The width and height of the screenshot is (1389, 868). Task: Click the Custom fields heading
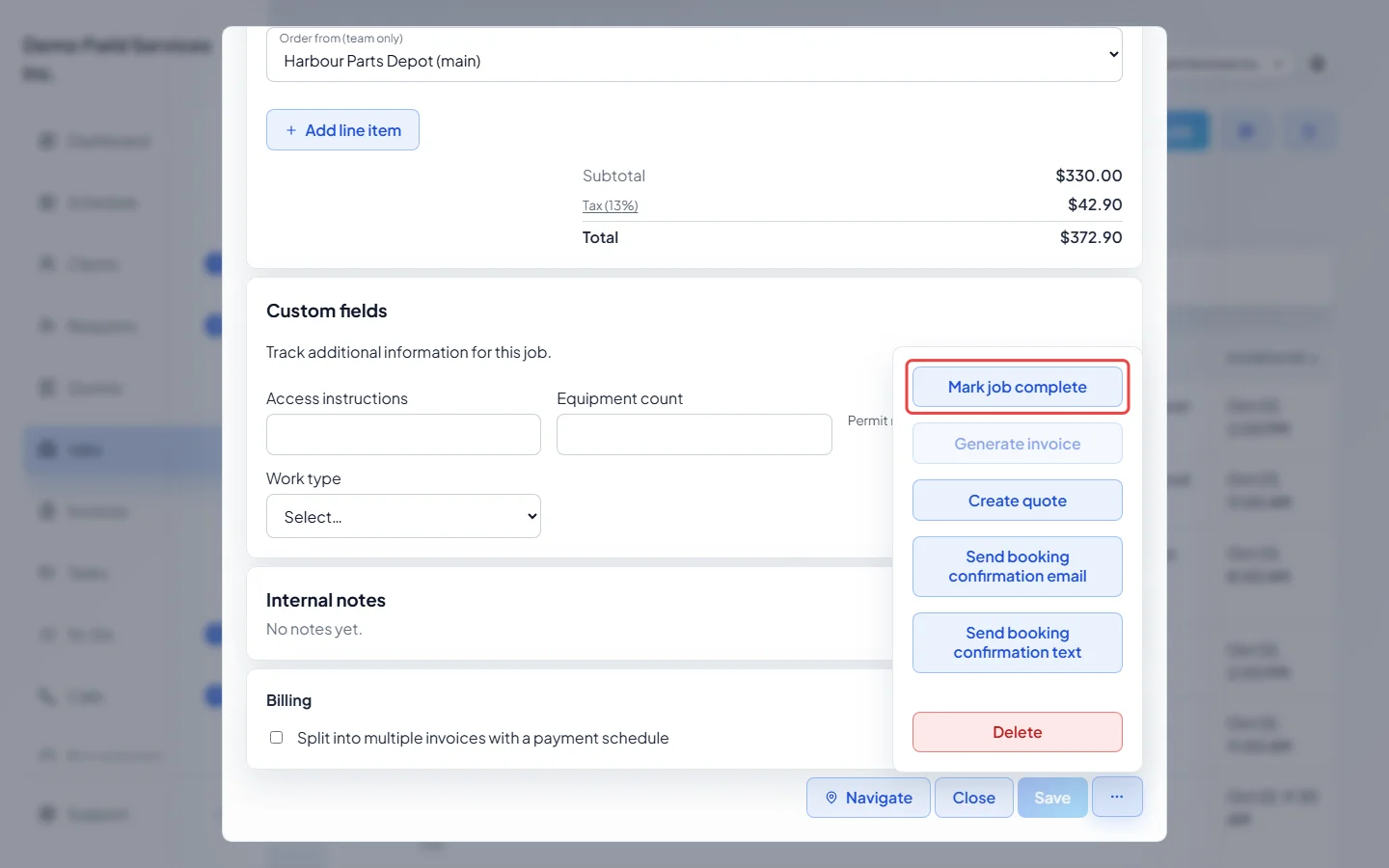click(327, 311)
